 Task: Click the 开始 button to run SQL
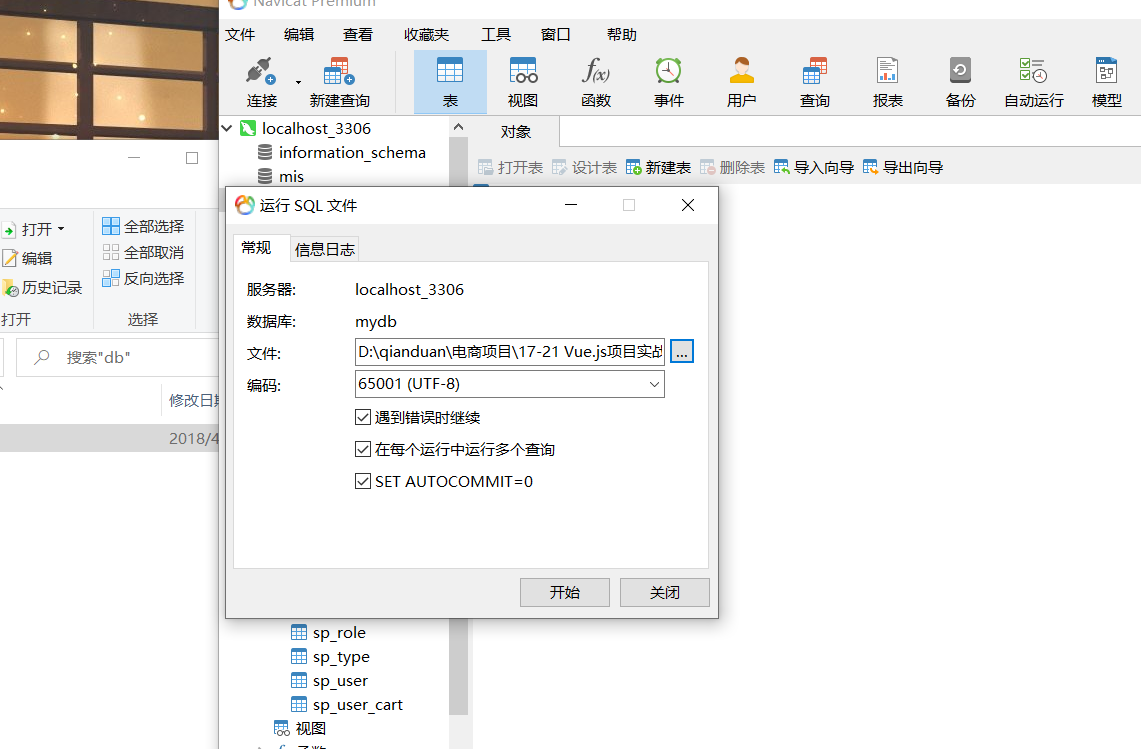(565, 593)
